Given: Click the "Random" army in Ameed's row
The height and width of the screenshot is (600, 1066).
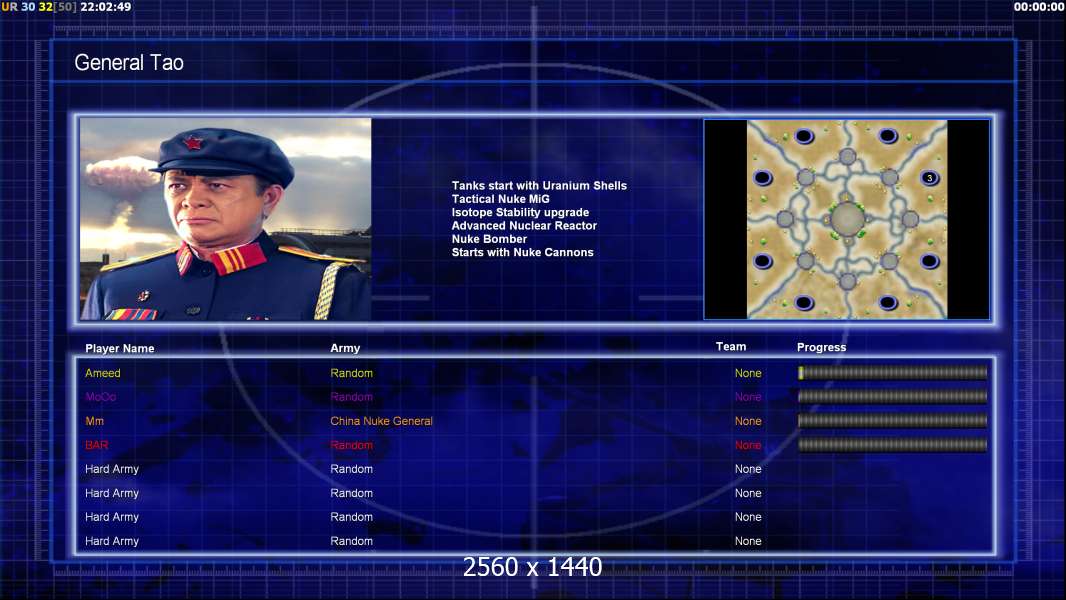Looking at the screenshot, I should (351, 373).
